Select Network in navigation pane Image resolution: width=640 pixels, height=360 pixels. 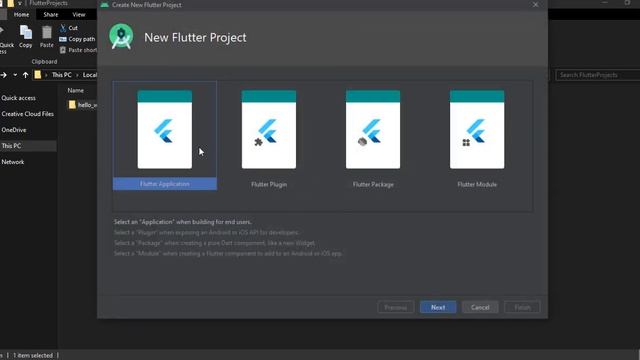(13, 162)
